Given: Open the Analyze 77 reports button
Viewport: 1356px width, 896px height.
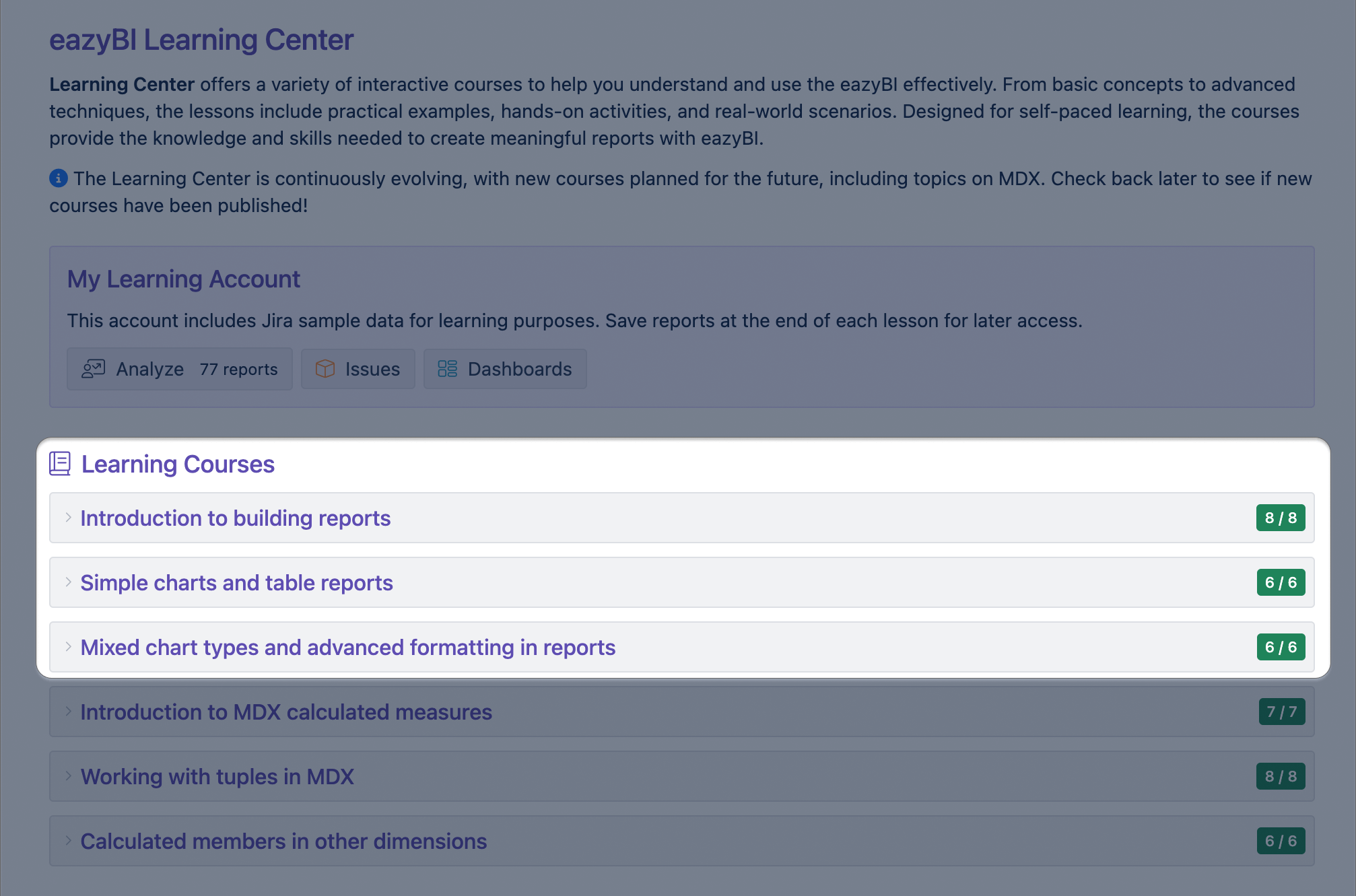Looking at the screenshot, I should click(x=180, y=369).
